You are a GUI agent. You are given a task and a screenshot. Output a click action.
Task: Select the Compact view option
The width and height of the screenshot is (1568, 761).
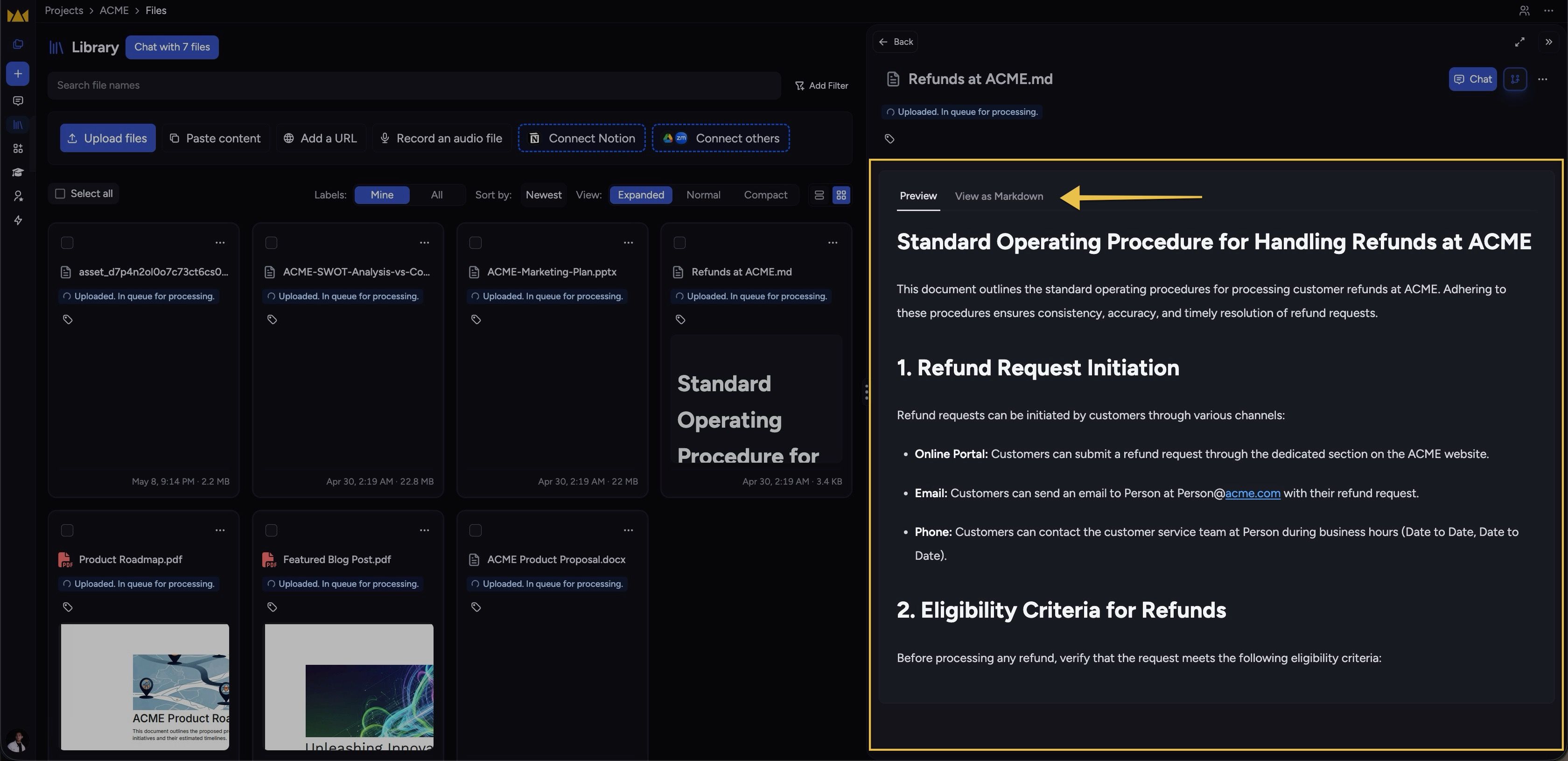coord(765,195)
